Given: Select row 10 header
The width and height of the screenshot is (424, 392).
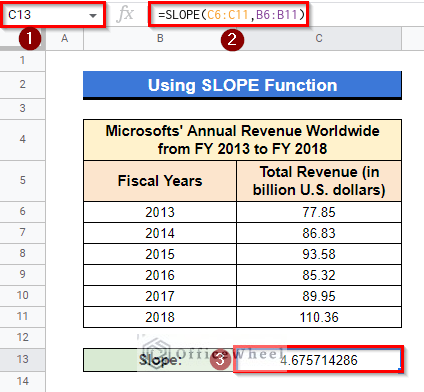Looking at the screenshot, I should click(x=22, y=296).
